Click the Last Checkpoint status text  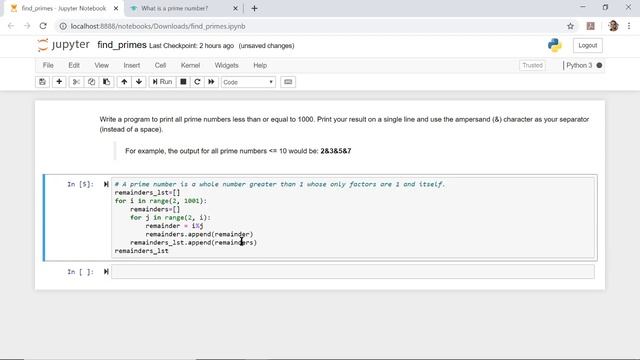tap(191, 46)
